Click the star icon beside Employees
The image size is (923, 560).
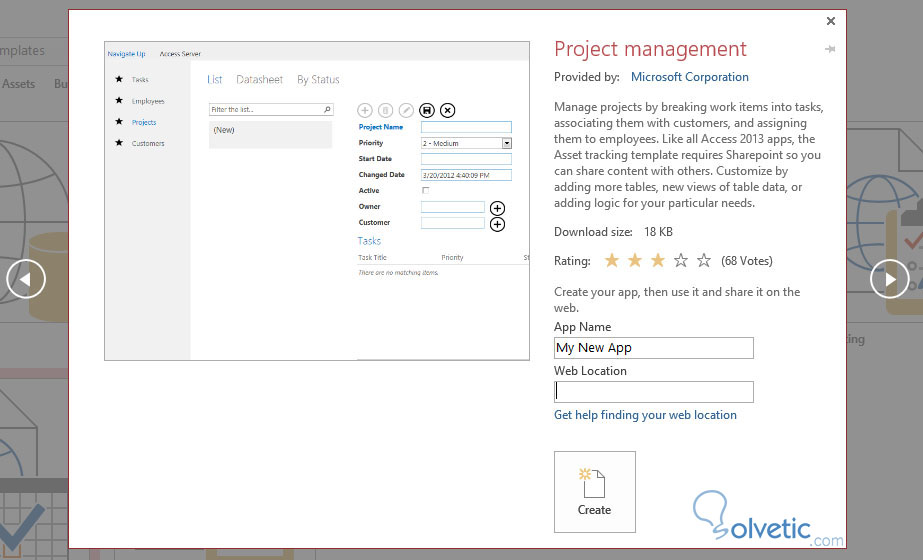119,100
